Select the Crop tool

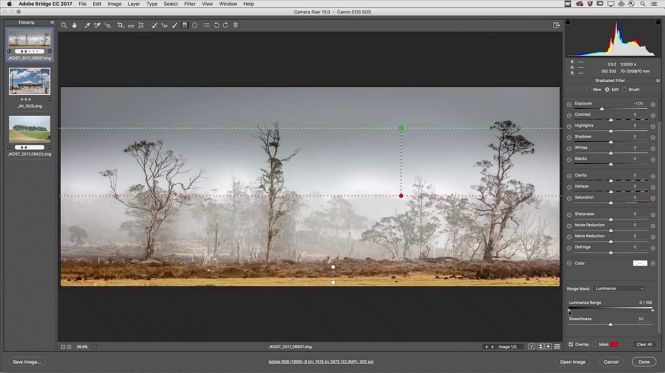(x=120, y=25)
